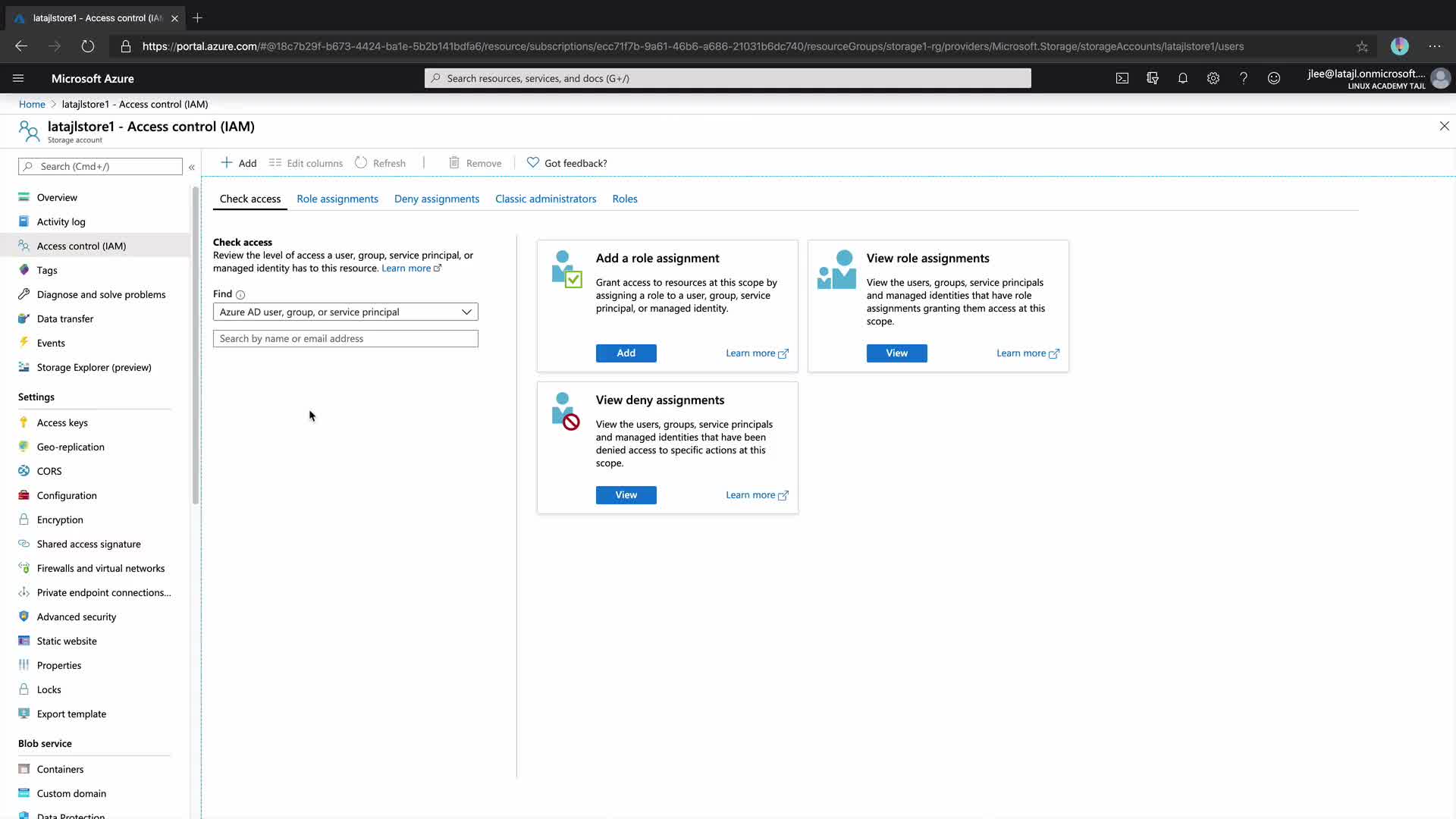Open the notifications bell icon
This screenshot has height=819, width=1456.
(x=1182, y=78)
